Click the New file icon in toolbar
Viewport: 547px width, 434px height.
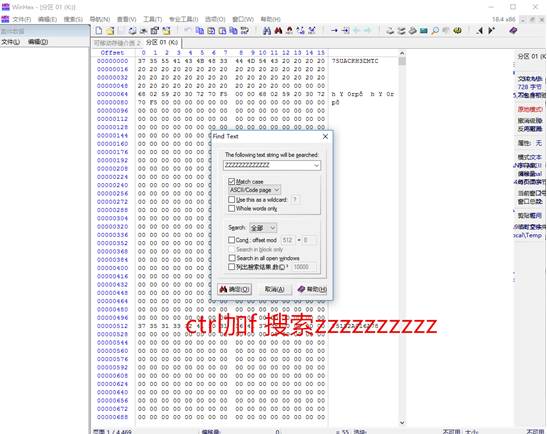click(x=99, y=31)
